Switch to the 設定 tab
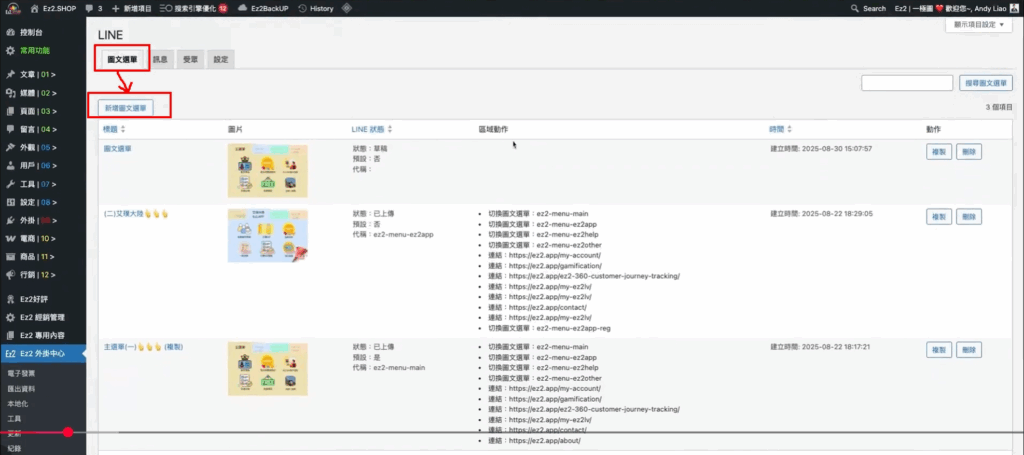This screenshot has width=1024, height=455. pos(221,59)
